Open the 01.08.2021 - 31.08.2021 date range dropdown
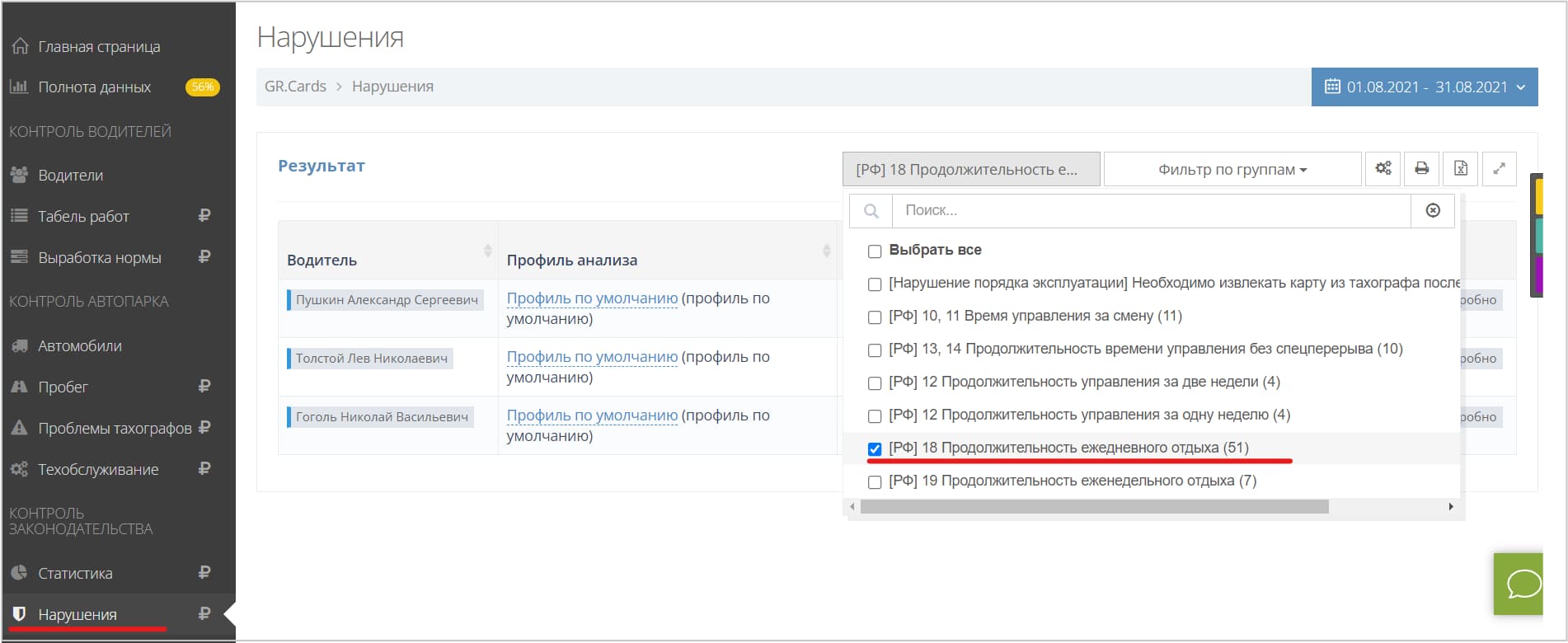1568x643 pixels. pos(1425,87)
